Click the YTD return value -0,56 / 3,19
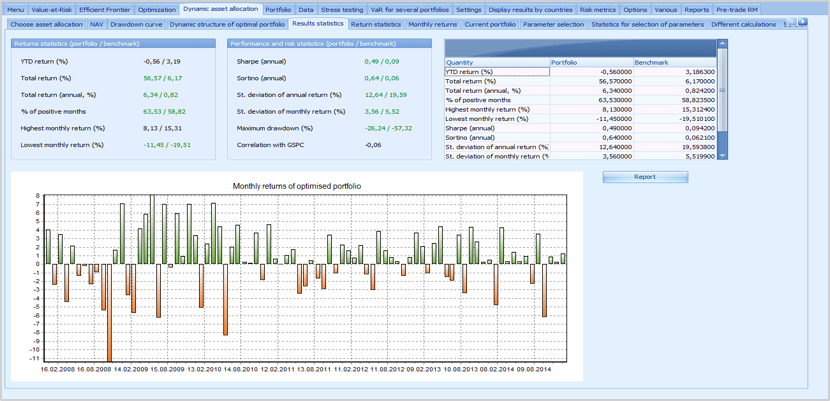830x401 pixels. click(x=162, y=61)
